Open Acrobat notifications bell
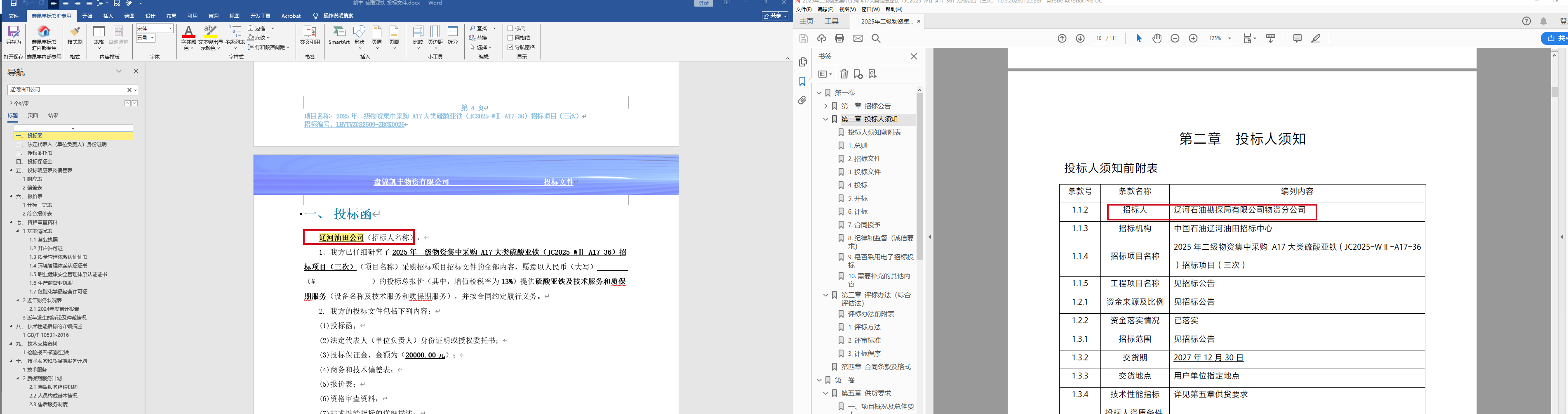This screenshot has width=1568, height=414. pyautogui.click(x=1543, y=21)
